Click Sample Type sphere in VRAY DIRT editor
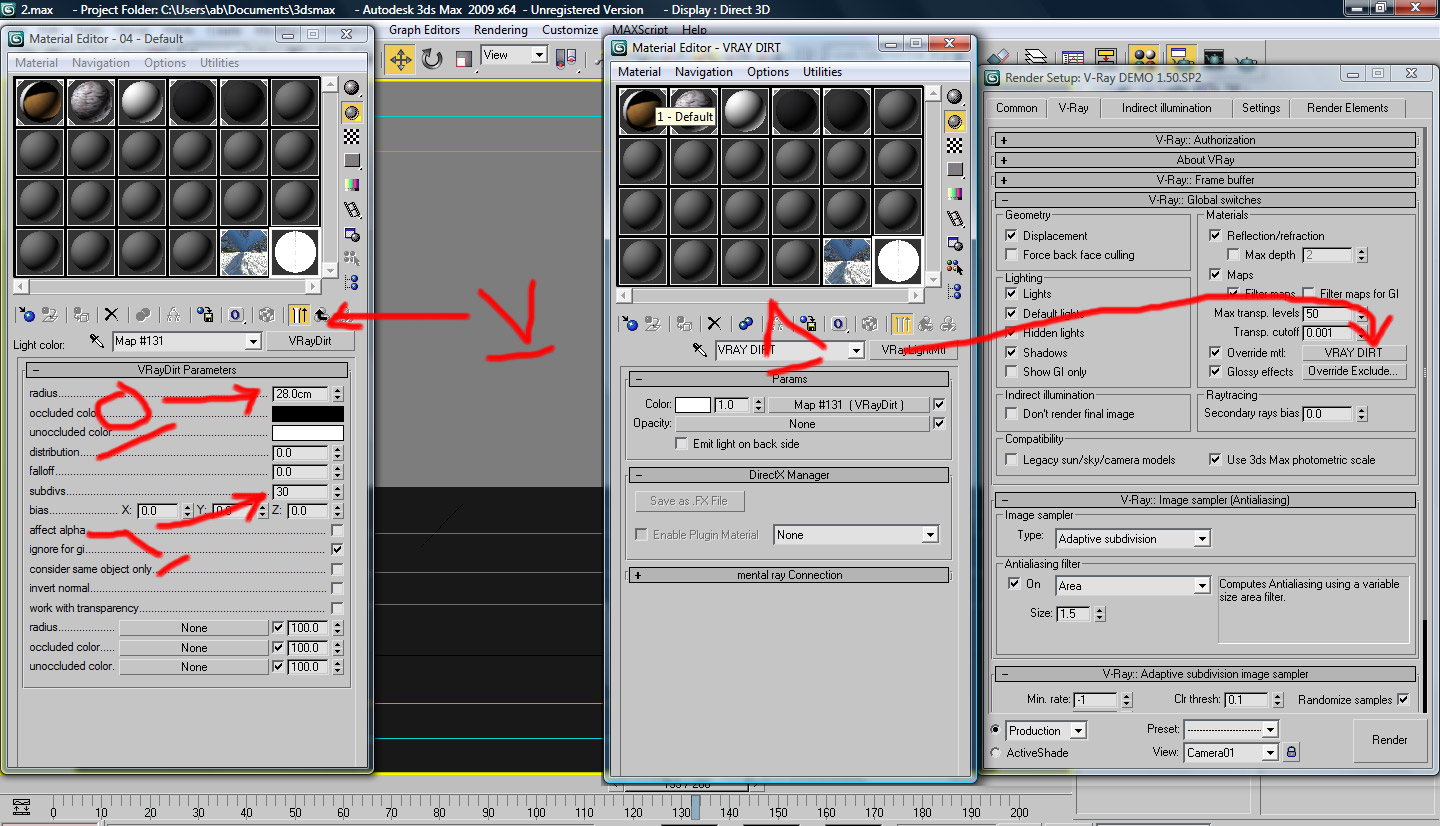This screenshot has height=826, width=1440. pos(955,97)
